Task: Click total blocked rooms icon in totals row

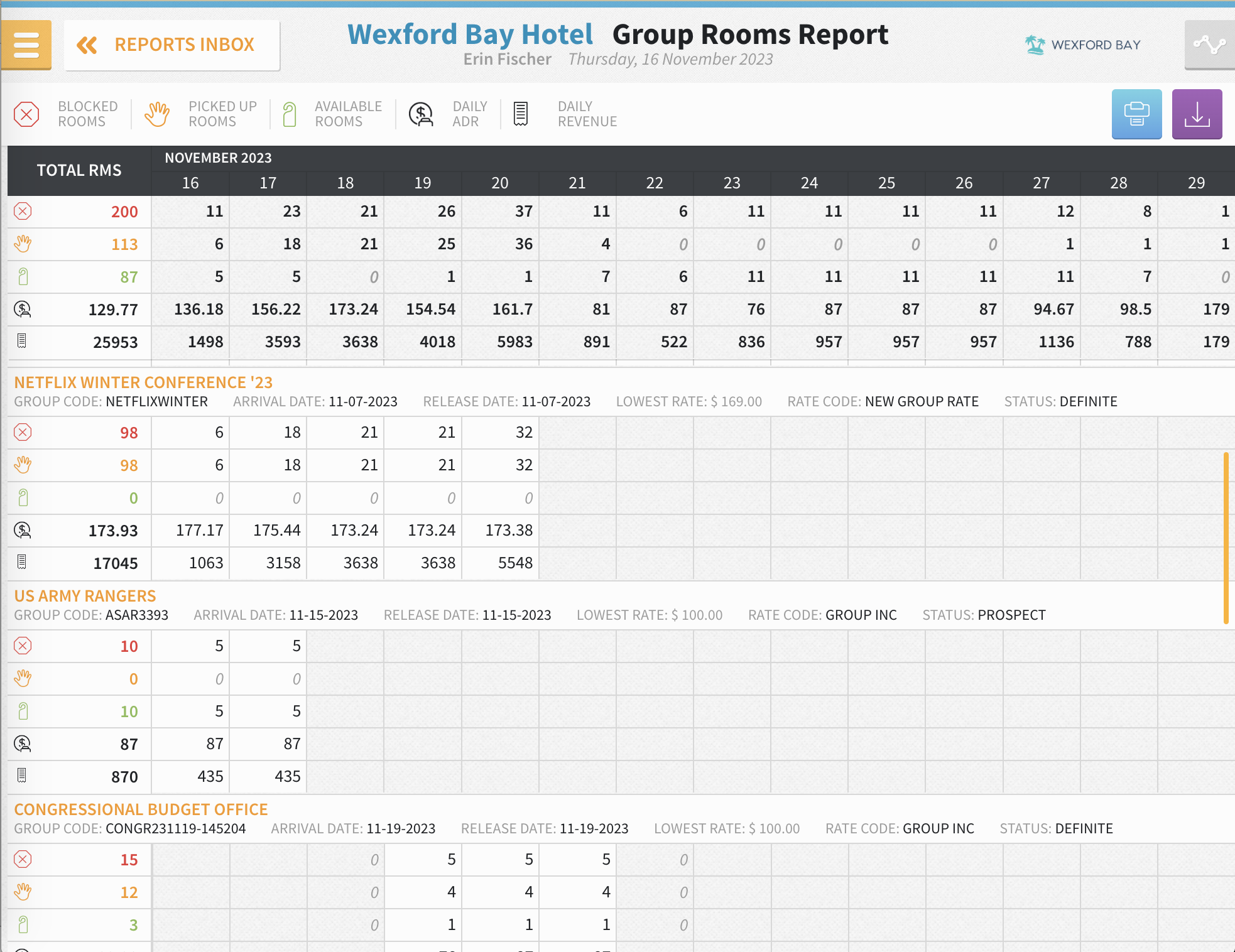Action: tap(23, 211)
